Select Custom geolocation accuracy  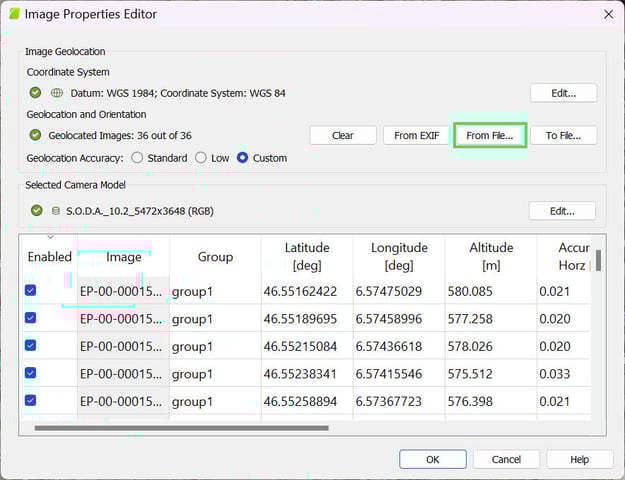coord(242,158)
